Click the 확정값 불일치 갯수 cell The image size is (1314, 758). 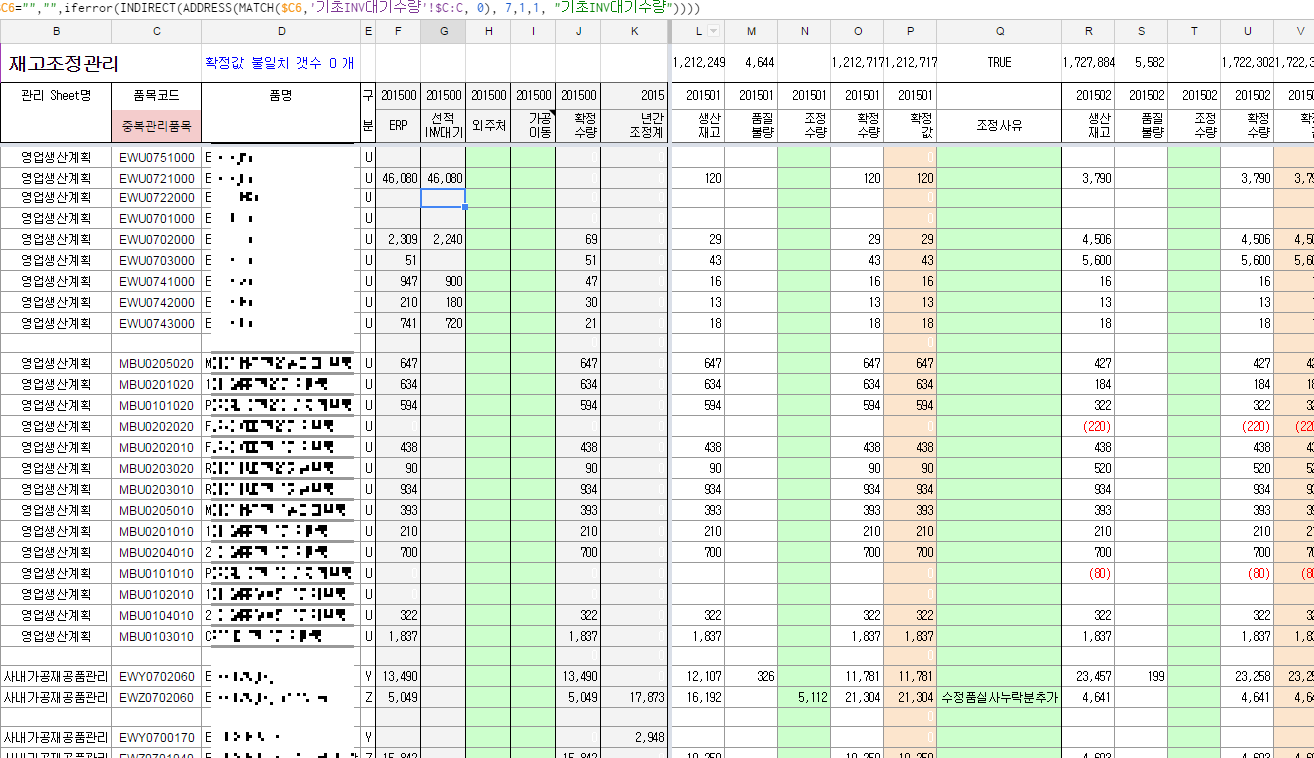(279, 63)
